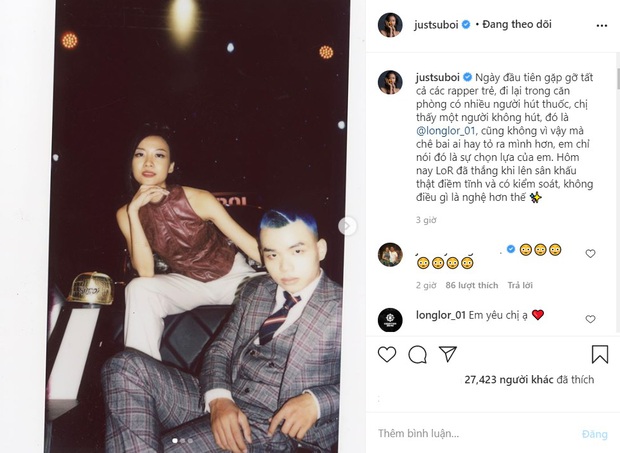View the 86 lượt thích likes list
The width and height of the screenshot is (620, 453).
tap(471, 285)
